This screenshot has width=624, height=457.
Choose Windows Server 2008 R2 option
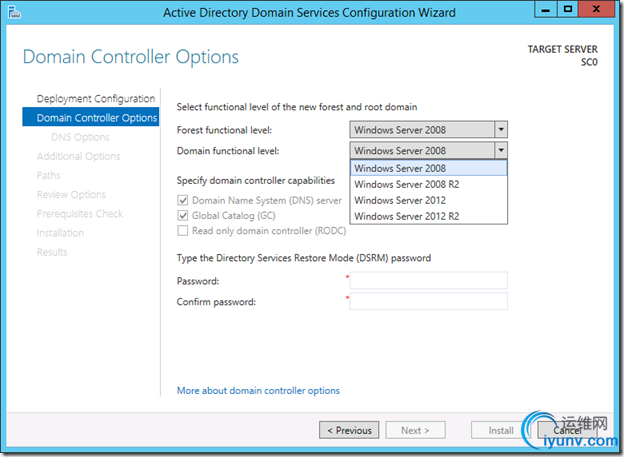click(429, 184)
